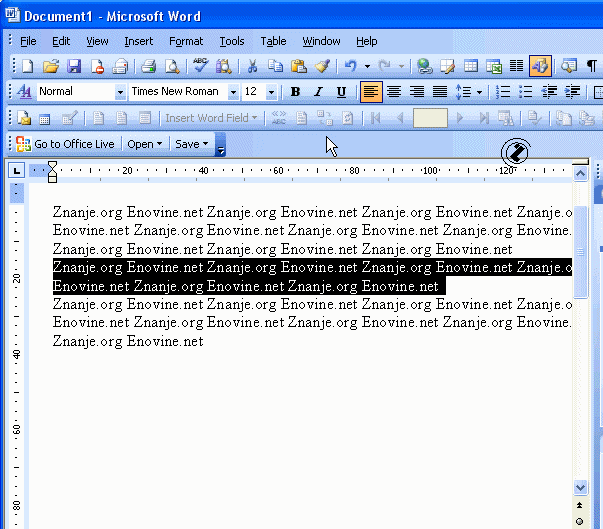The image size is (603, 529).
Task: Toggle bold formatting
Action: (295, 92)
